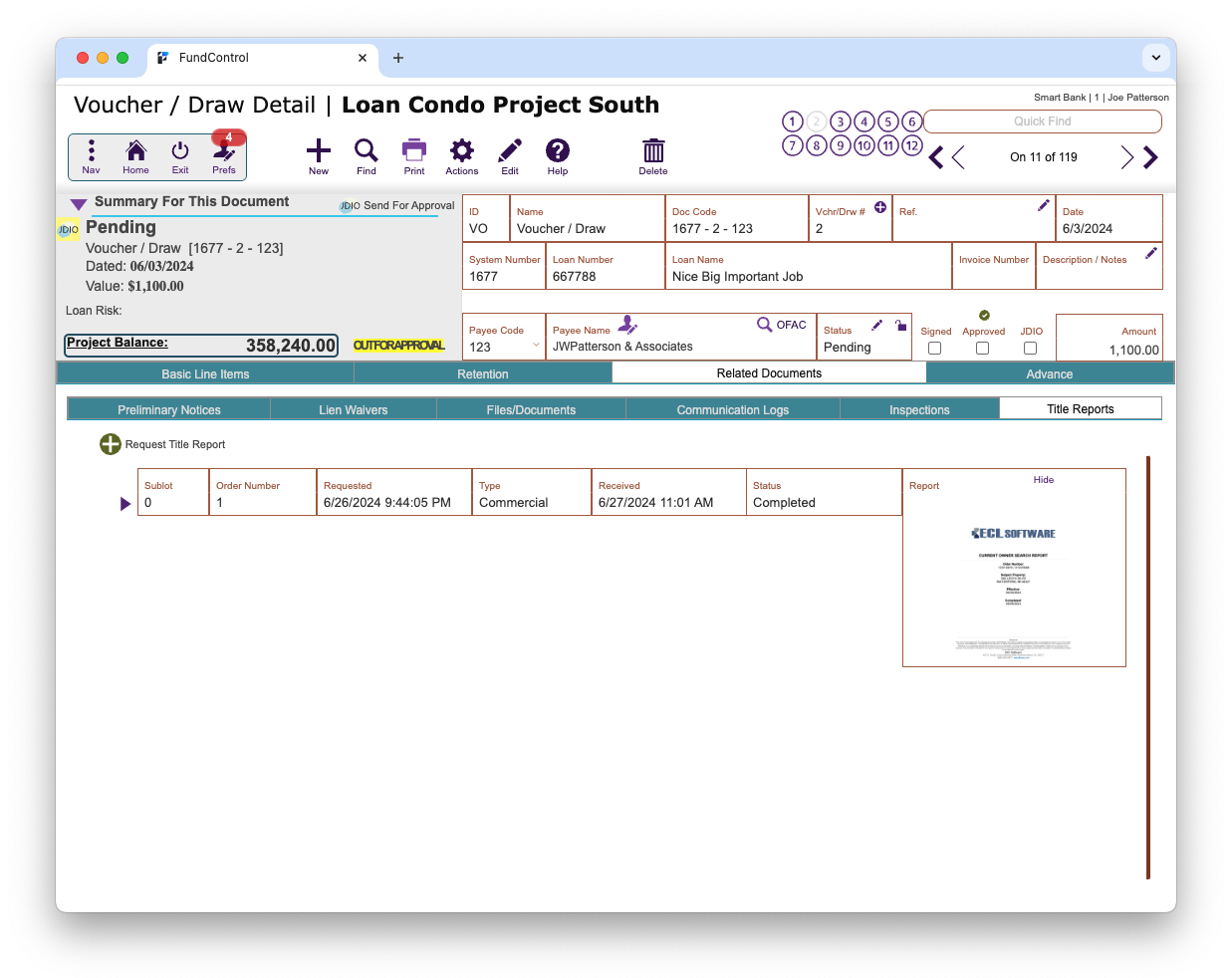Close the FundControl browser tab
This screenshot has height=978, width=1232.
[363, 58]
